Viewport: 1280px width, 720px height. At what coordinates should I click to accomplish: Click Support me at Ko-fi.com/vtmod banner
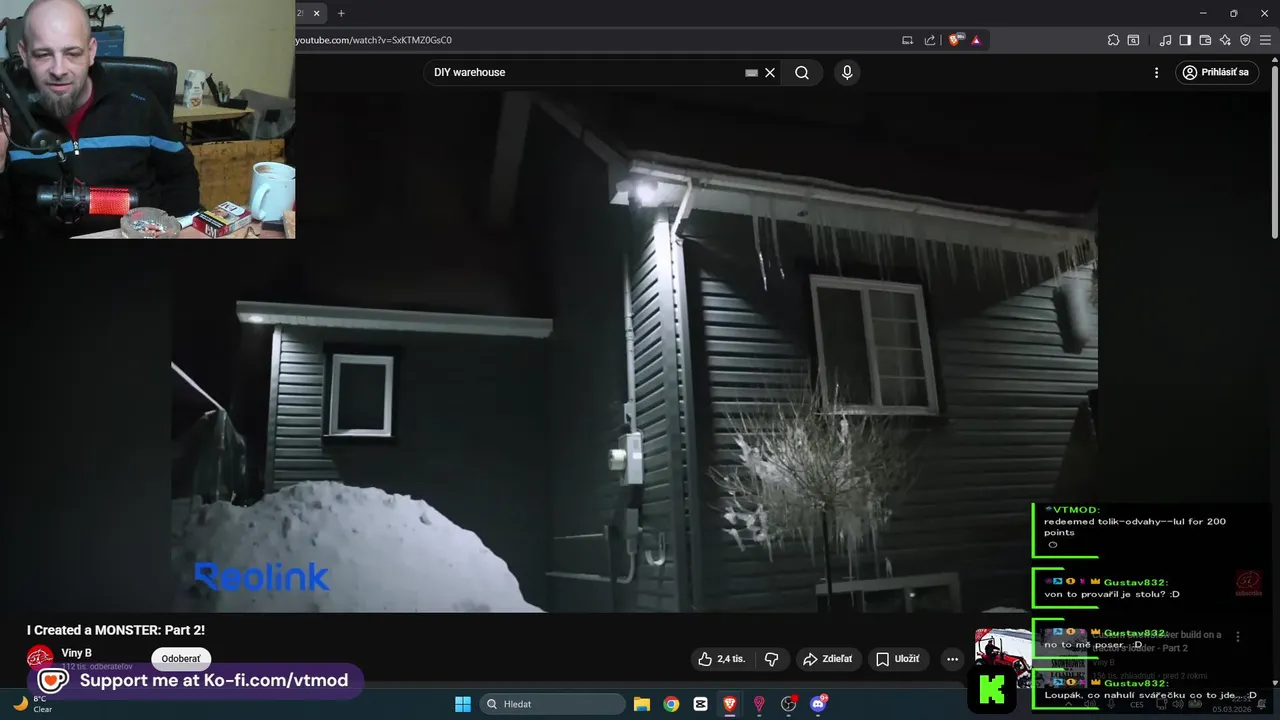click(x=194, y=681)
